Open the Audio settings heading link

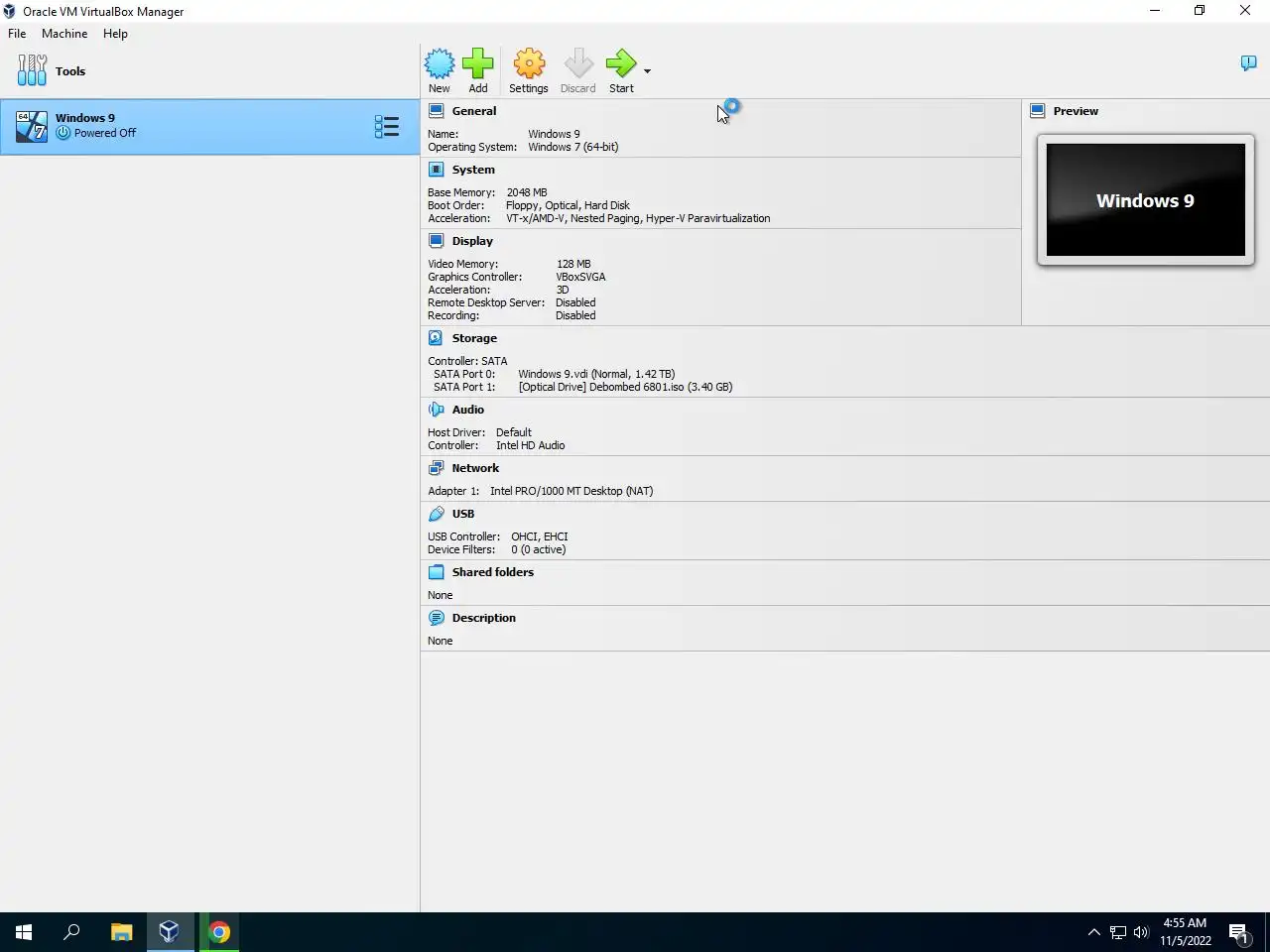pyautogui.click(x=468, y=410)
